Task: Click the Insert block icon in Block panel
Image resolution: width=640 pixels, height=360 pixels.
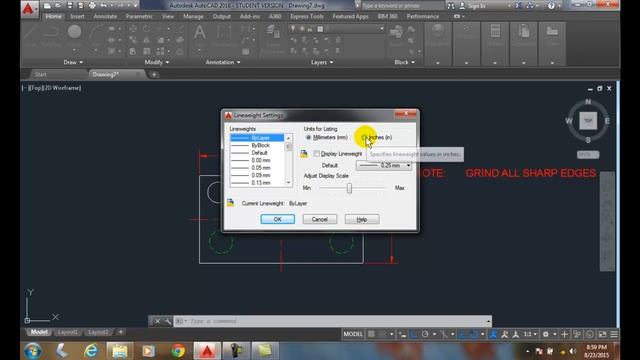Action: pos(396,32)
